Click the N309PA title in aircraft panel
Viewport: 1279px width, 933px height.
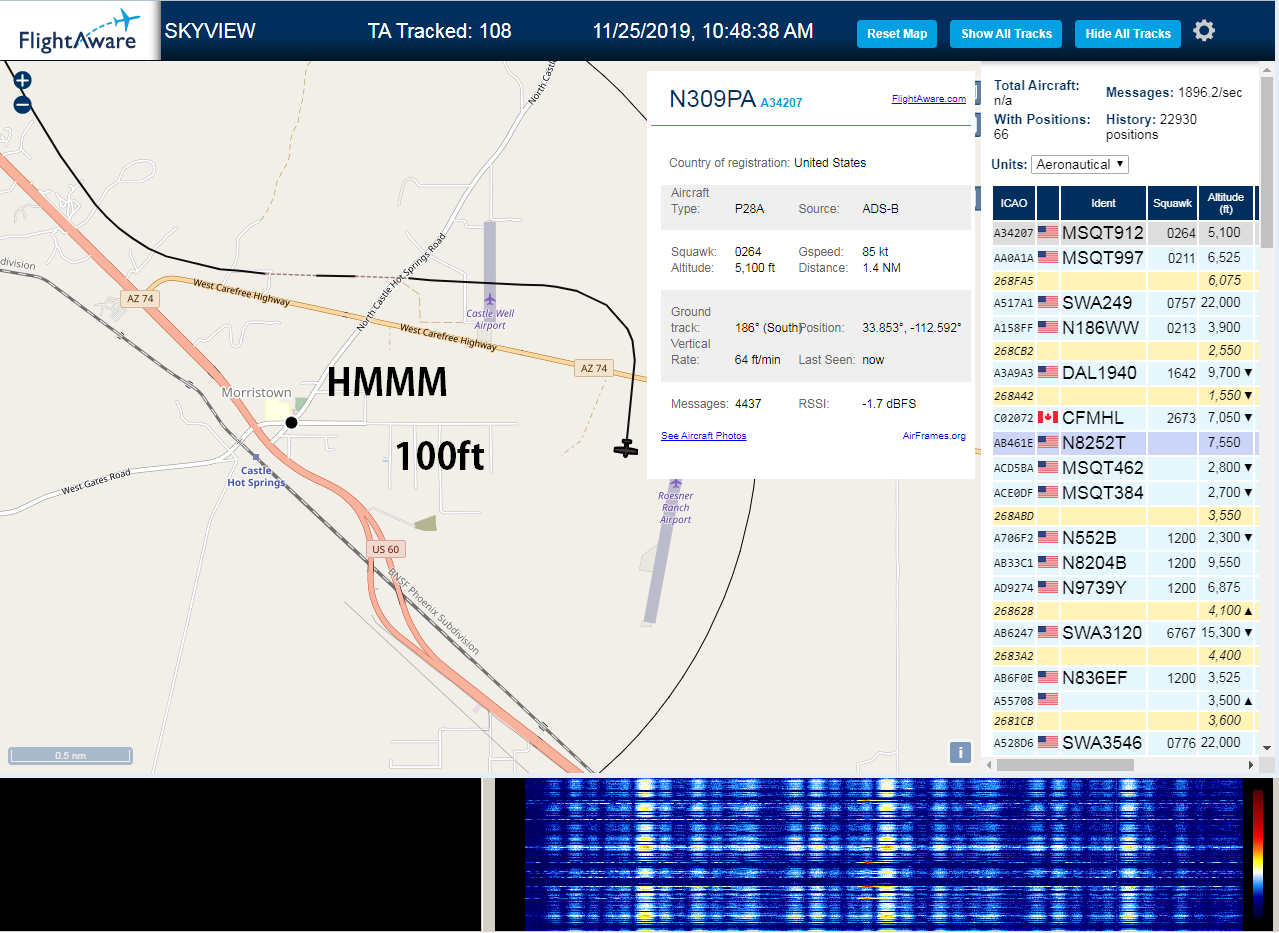pos(712,98)
